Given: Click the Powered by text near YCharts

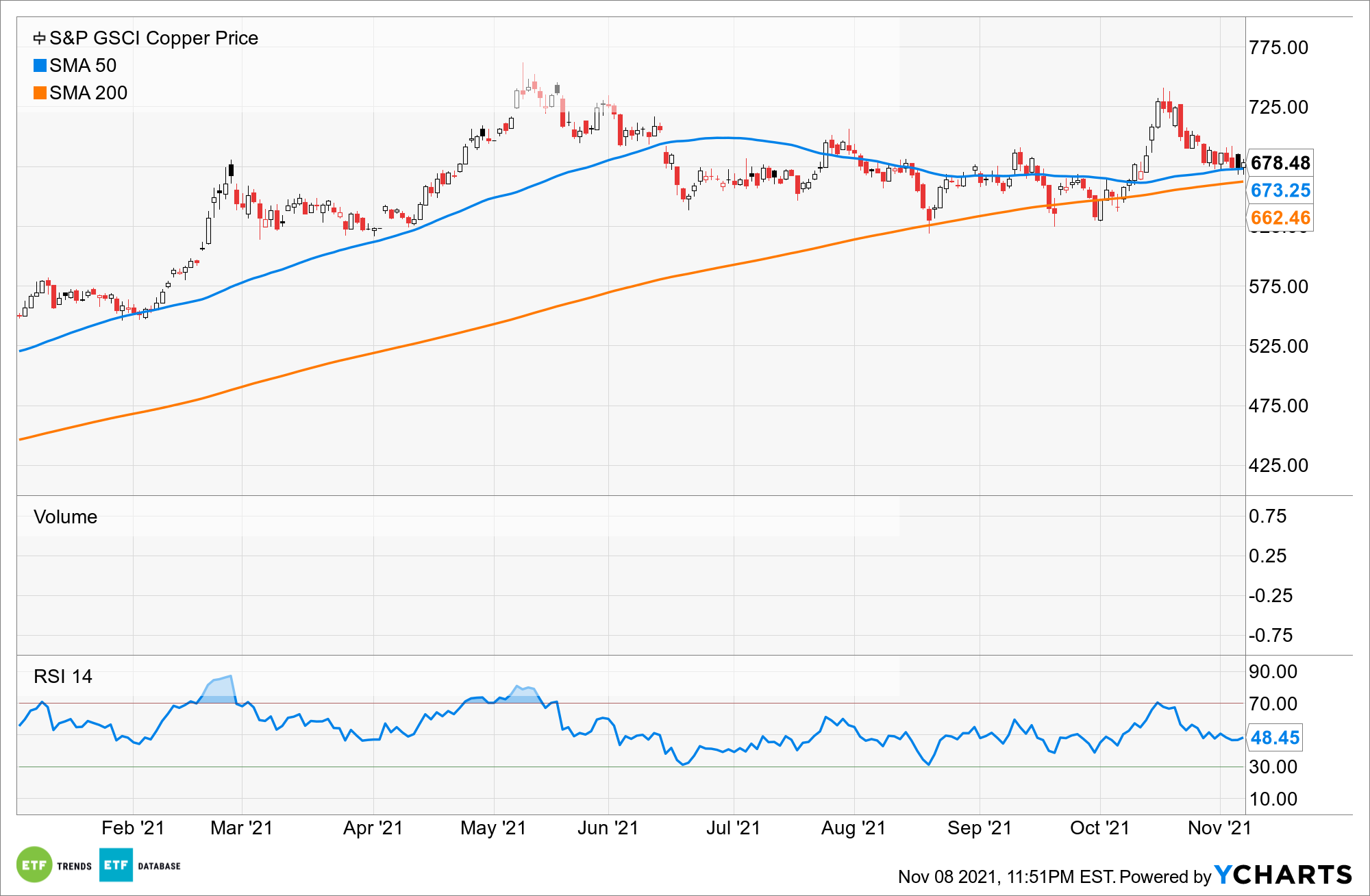Looking at the screenshot, I should point(1165,877).
